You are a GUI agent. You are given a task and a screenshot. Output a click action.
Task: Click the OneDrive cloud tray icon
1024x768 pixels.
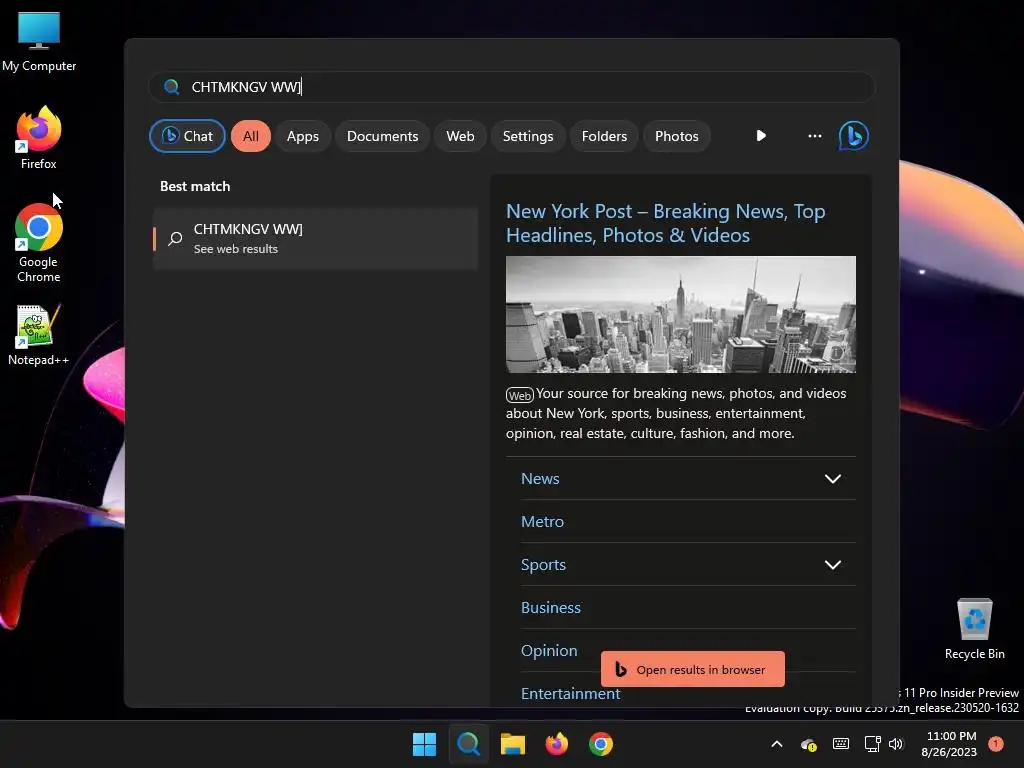point(808,744)
